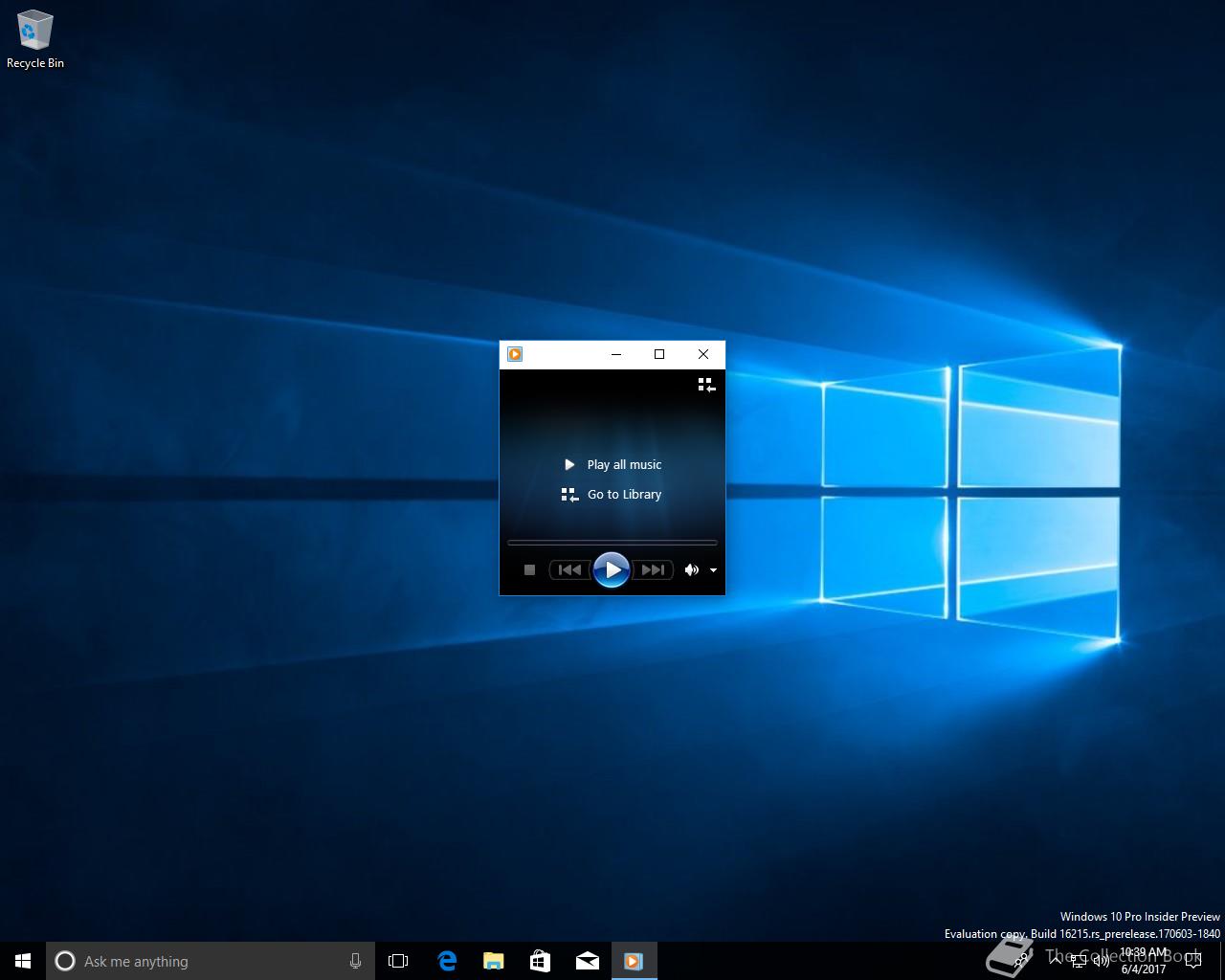The height and width of the screenshot is (980, 1225).
Task: Stop playback with the square stop button
Action: tap(529, 569)
